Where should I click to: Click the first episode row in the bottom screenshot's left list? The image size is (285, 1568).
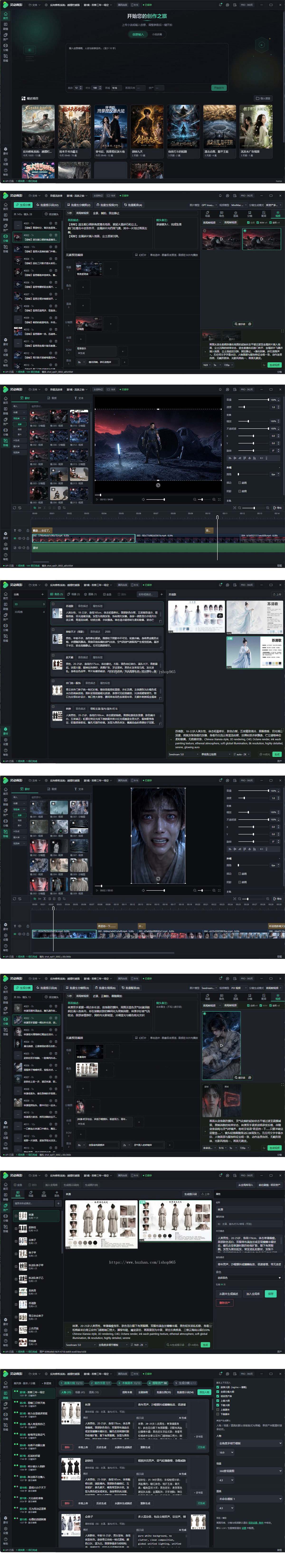pos(33,1393)
